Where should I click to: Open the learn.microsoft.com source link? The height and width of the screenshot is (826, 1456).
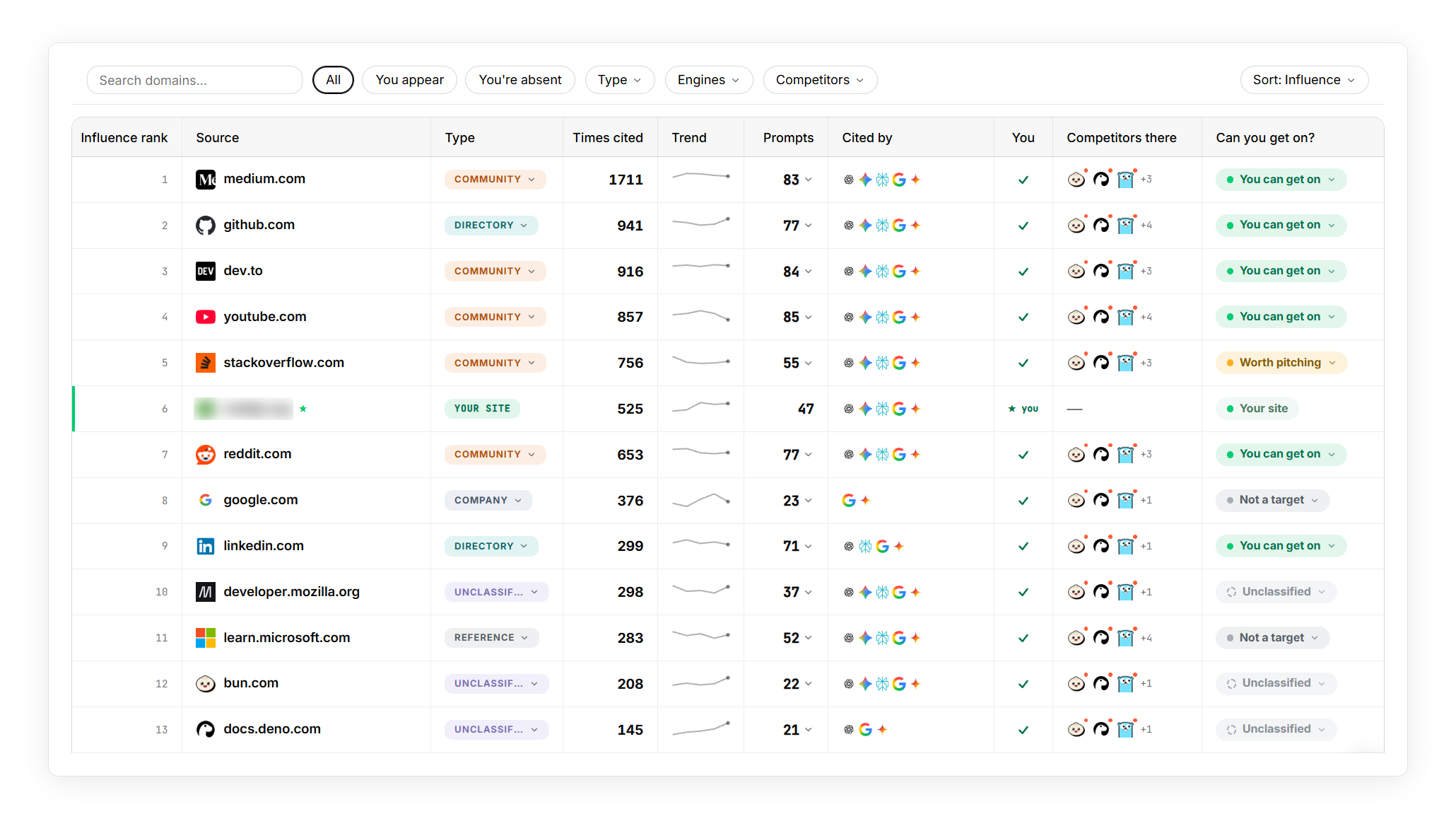tap(286, 638)
